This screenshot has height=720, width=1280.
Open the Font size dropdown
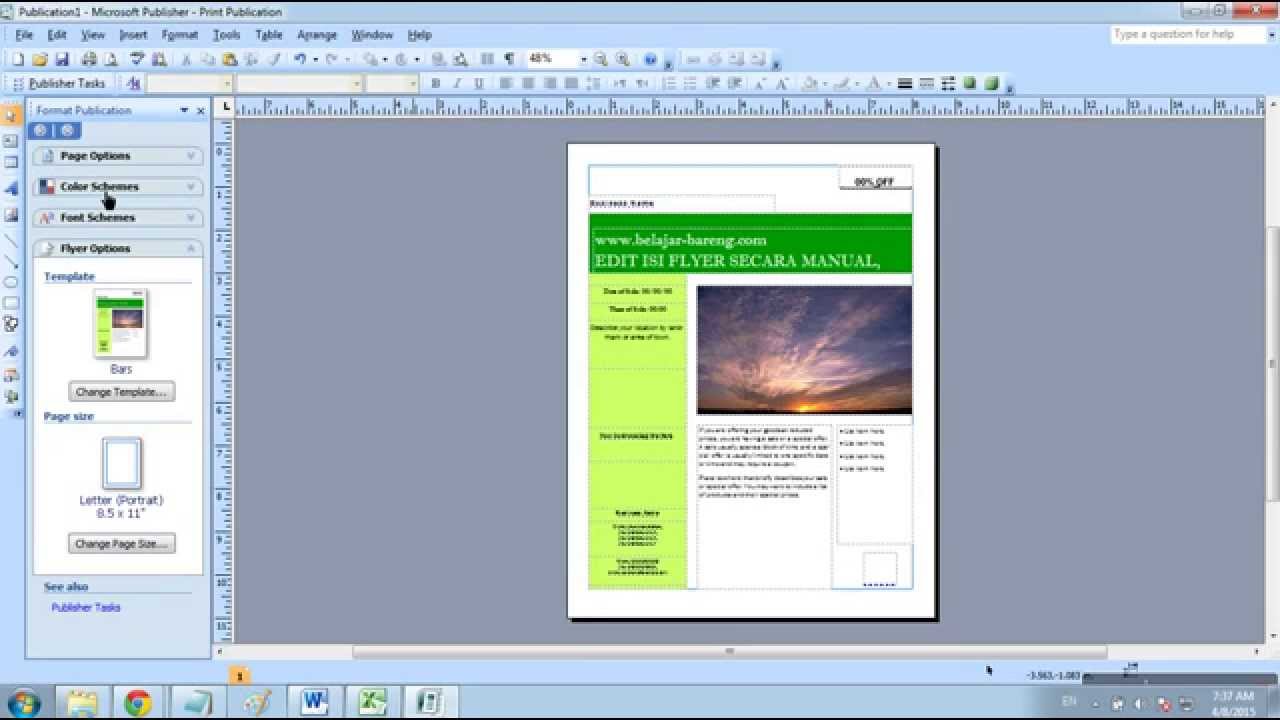point(412,84)
